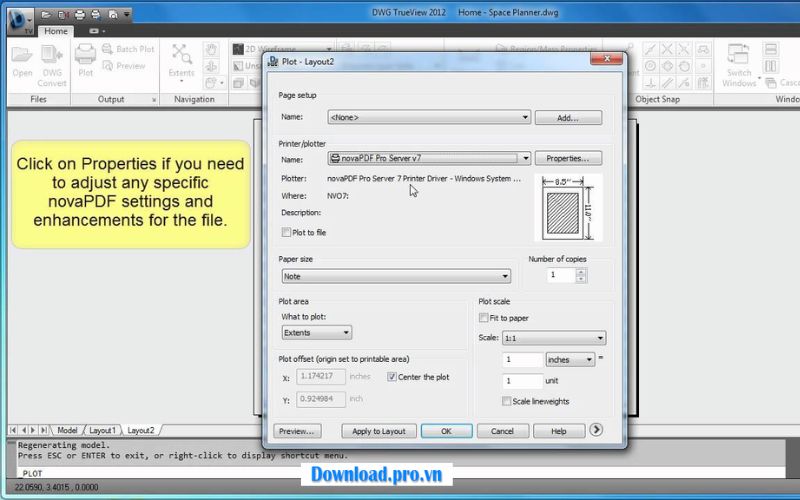Click the Help button in Plot dialog

(559, 431)
